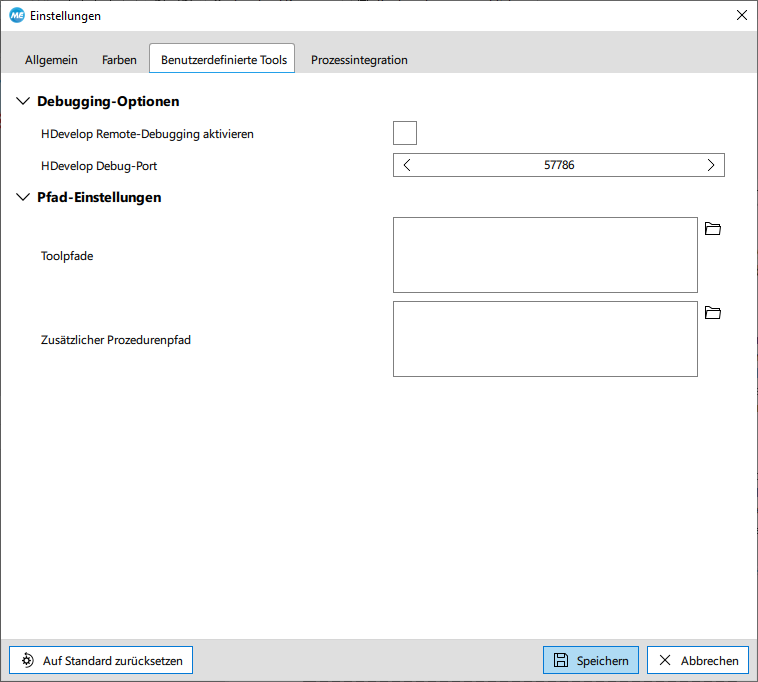Viewport: 758px width, 682px height.
Task: Decrease the HDevelop Debug-Port value
Action: (407, 165)
